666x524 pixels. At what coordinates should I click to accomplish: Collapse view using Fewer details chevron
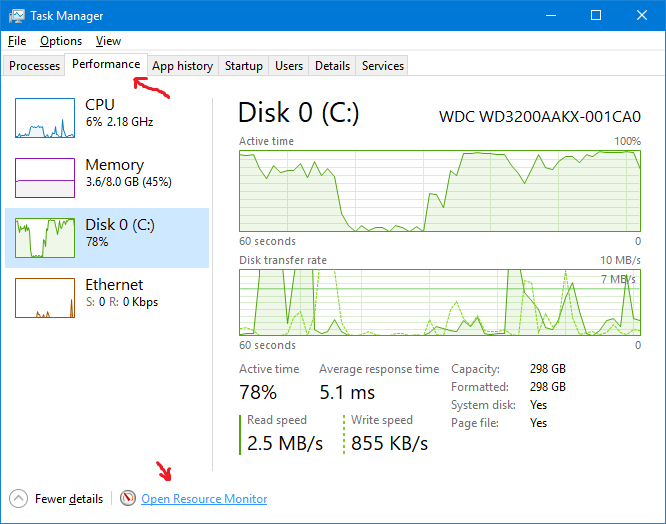[x=18, y=499]
